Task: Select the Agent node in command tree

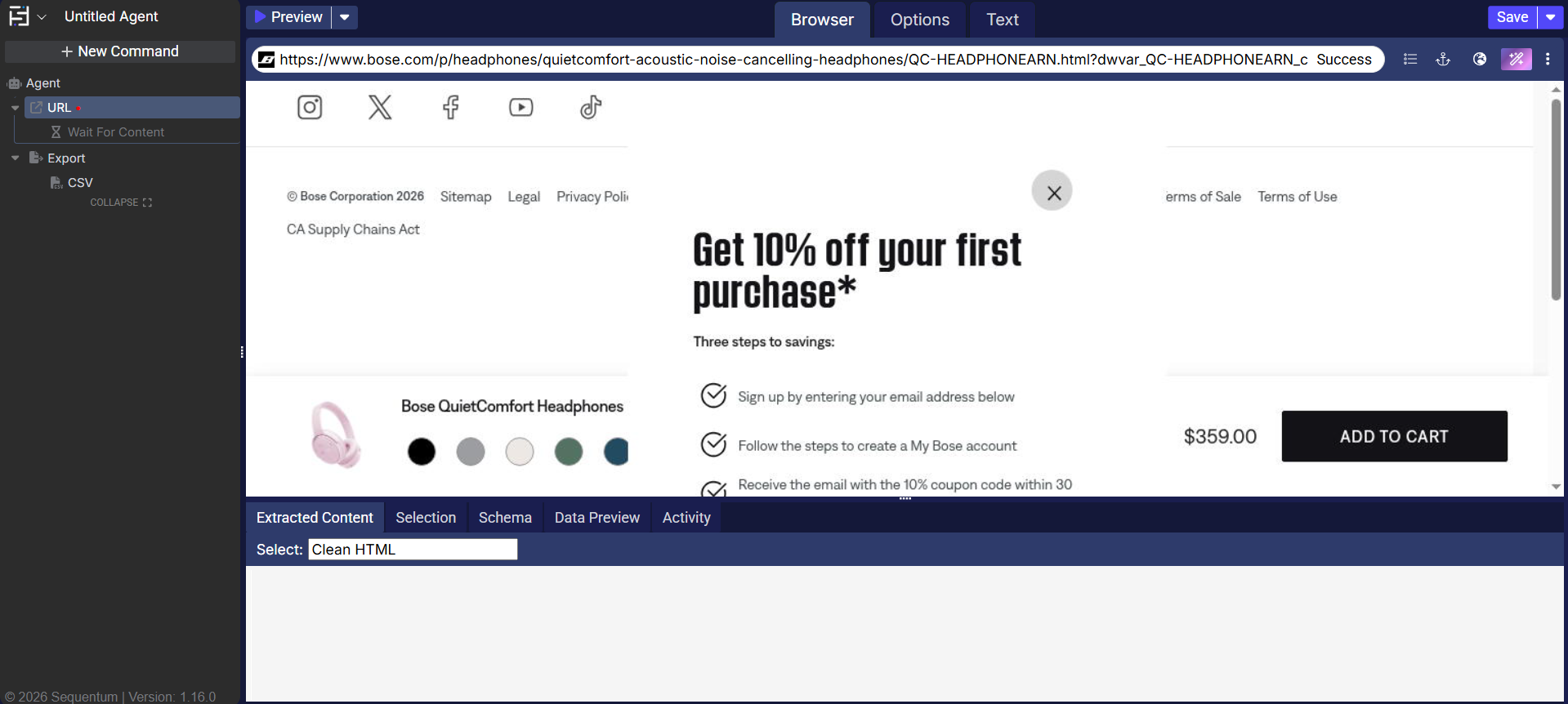Action: (x=42, y=83)
